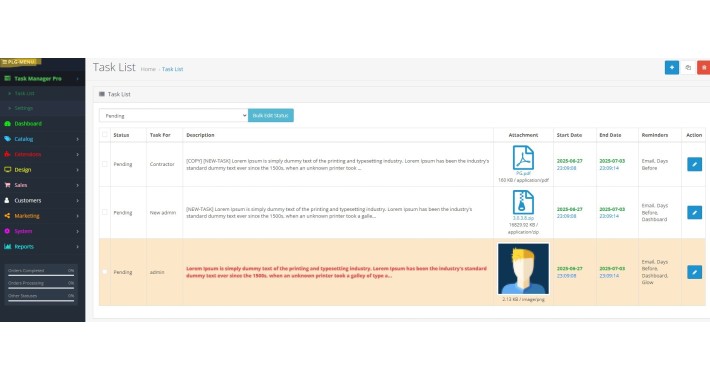Sort by the End Date column header

click(610, 135)
